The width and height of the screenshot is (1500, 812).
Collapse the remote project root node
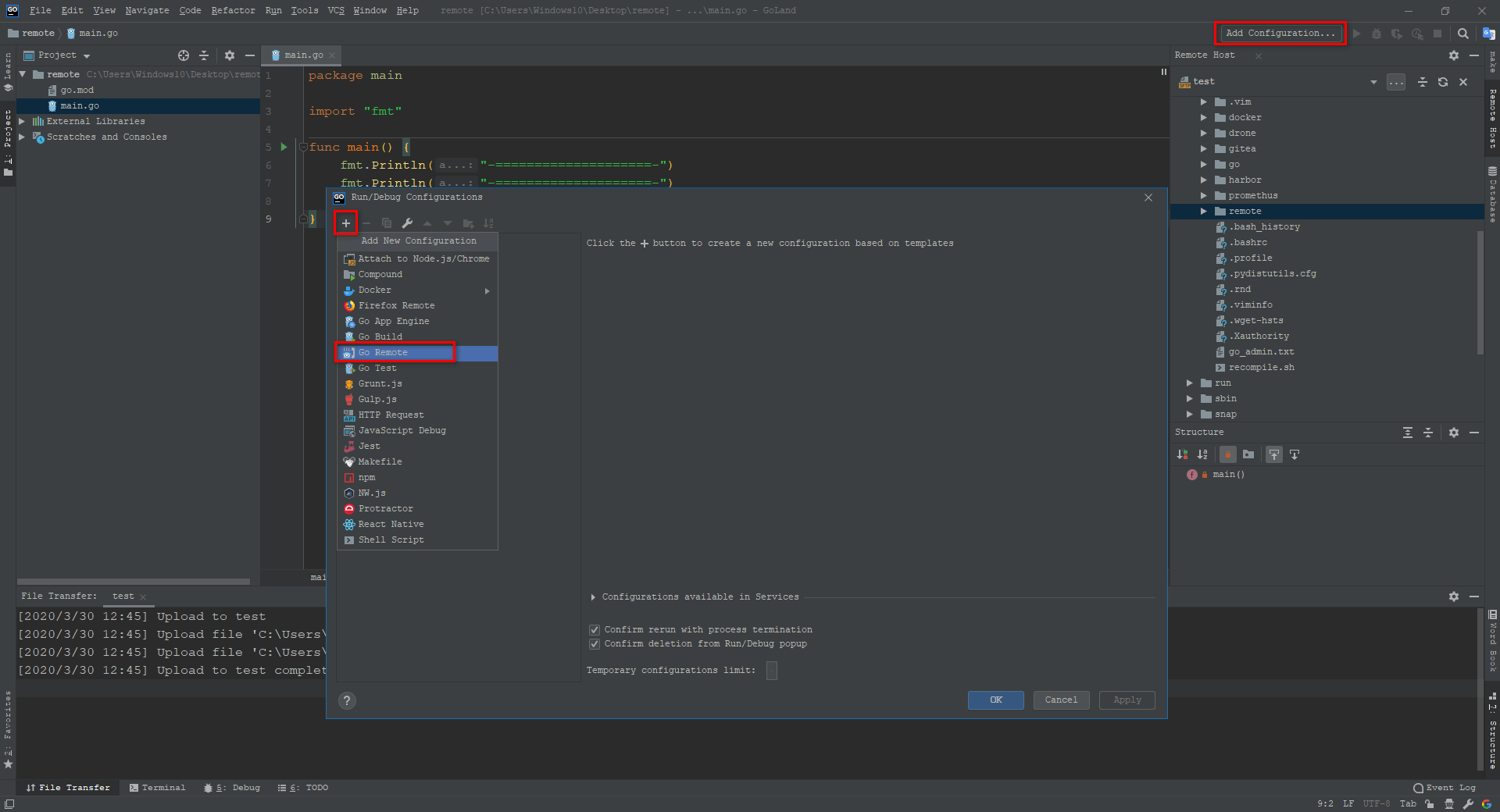pos(23,75)
